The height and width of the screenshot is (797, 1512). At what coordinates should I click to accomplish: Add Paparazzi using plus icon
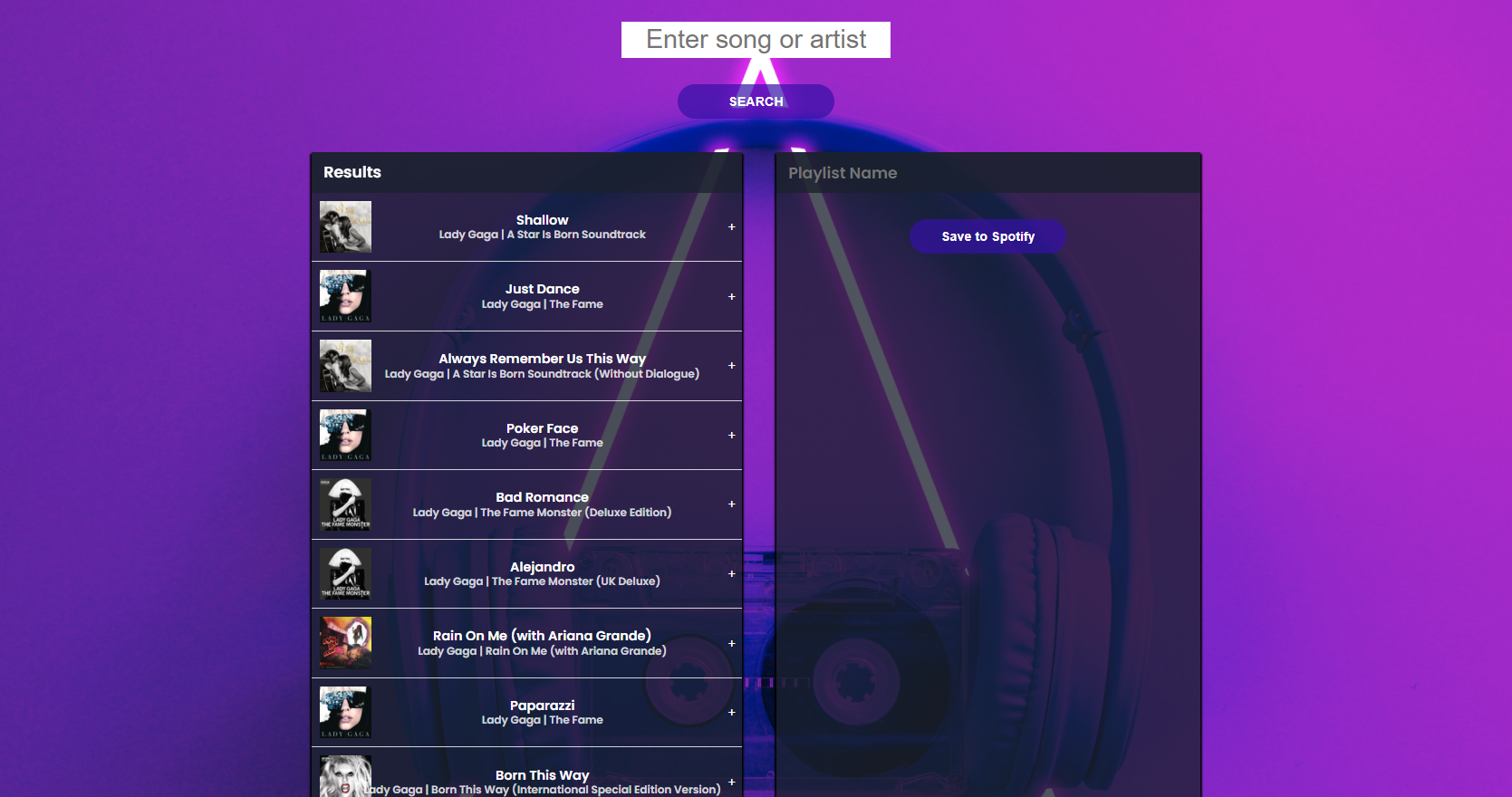click(731, 713)
